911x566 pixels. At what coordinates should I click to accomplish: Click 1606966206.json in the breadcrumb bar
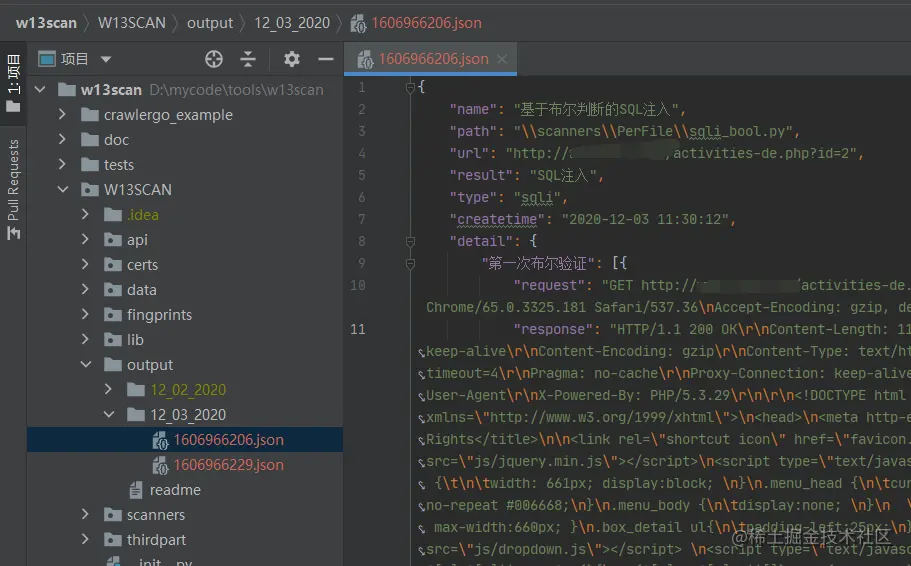pyautogui.click(x=426, y=23)
